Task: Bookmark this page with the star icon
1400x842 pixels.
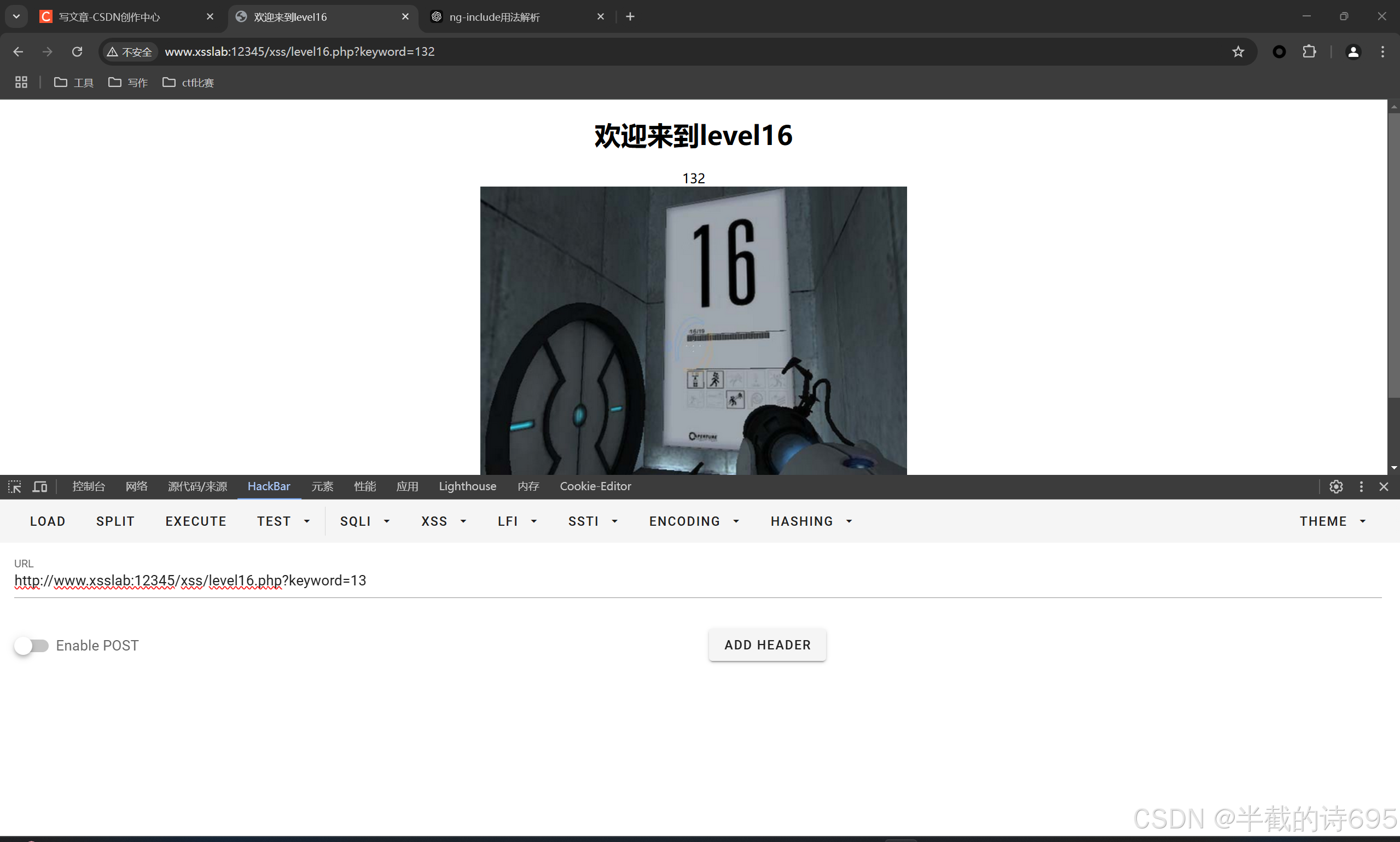Action: pos(1238,51)
